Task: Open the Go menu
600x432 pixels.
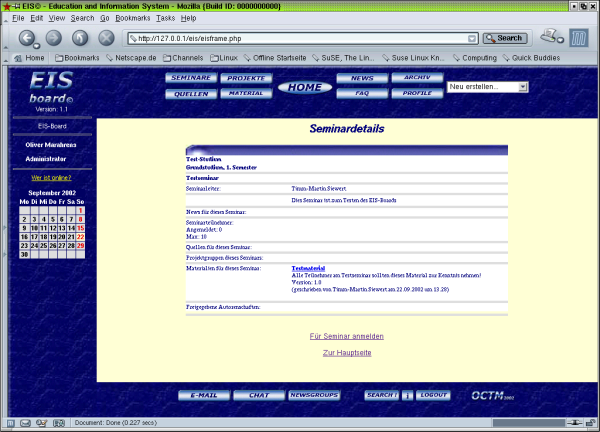Action: pos(105,18)
